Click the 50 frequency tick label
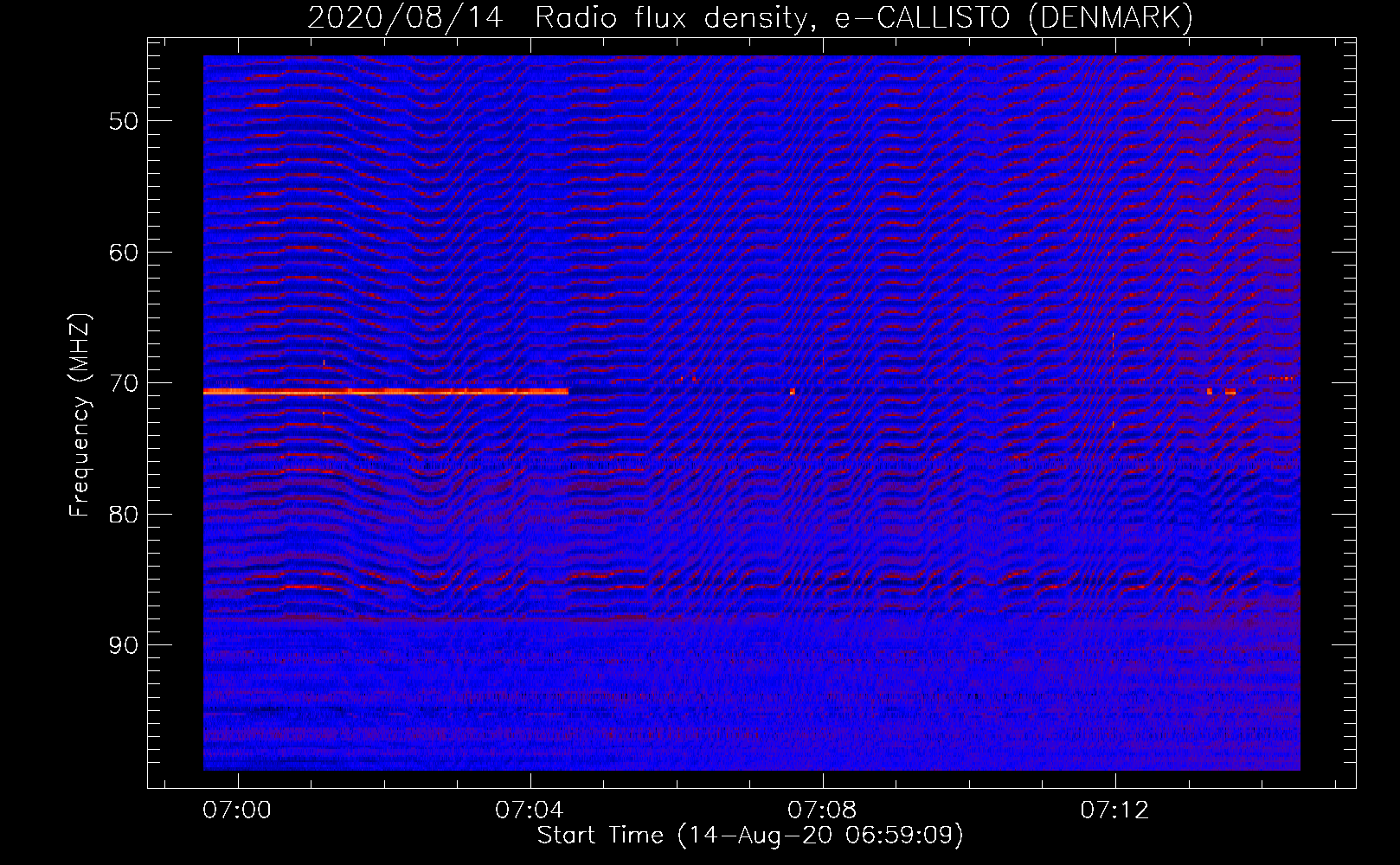The width and height of the screenshot is (1400, 865). point(125,120)
